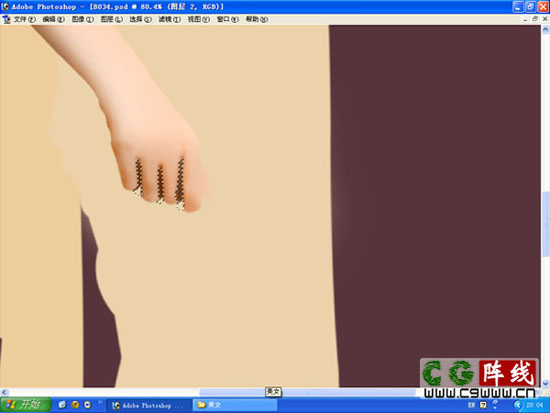Screen dimensions: 550x413
Task: Click the vertical scrollbar up arrow
Action: (545, 30)
